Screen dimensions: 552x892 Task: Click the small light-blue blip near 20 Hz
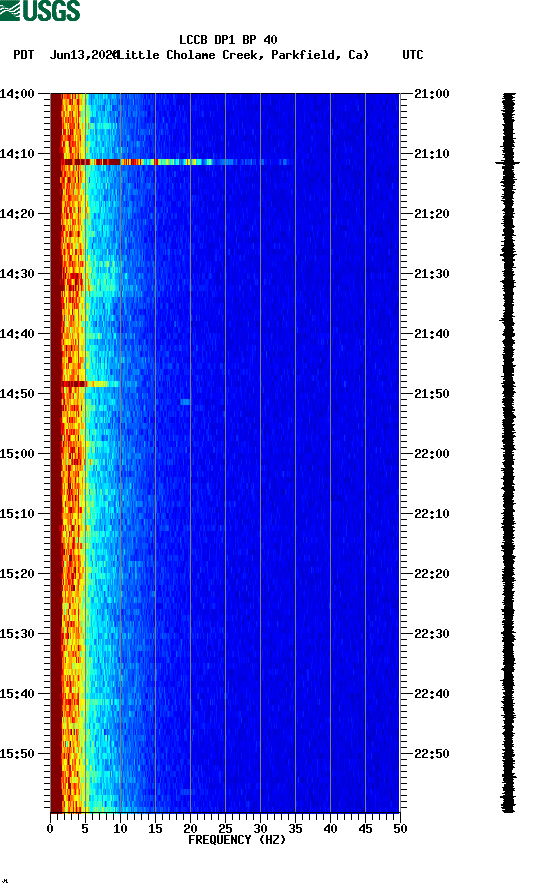(x=185, y=402)
